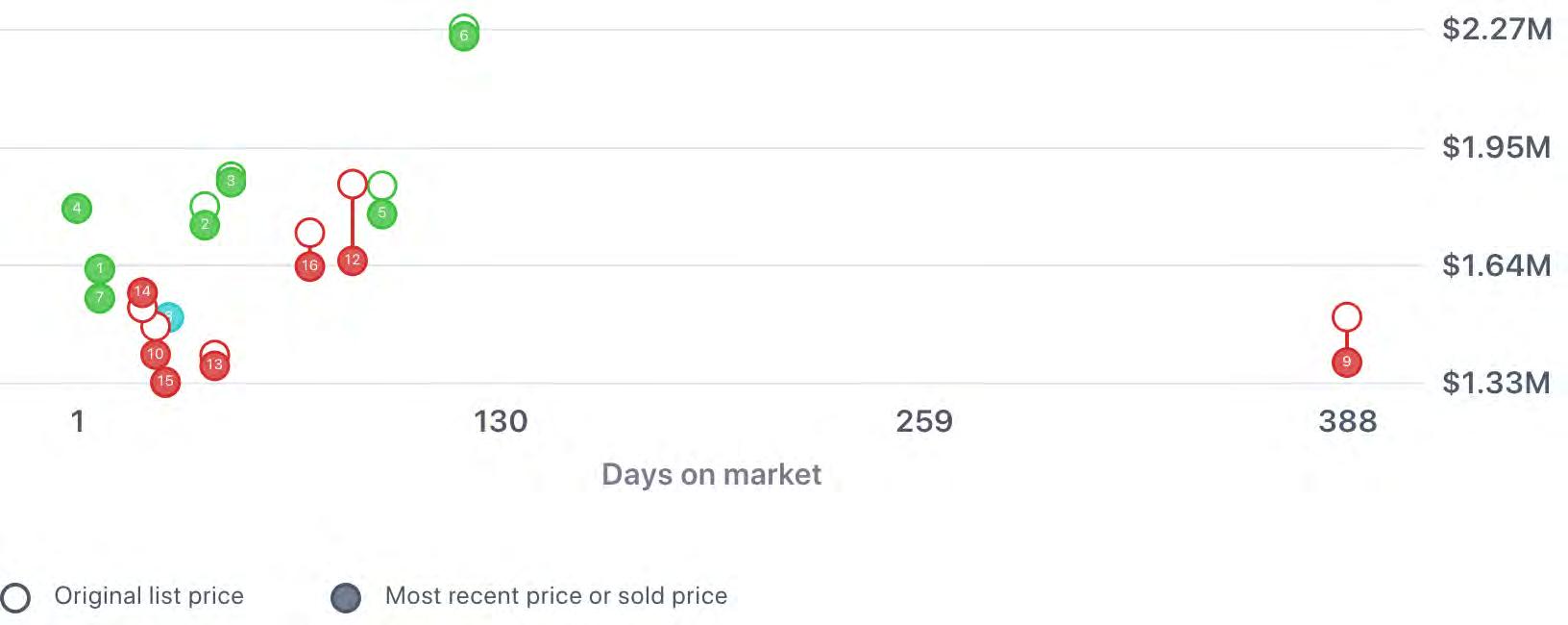The image size is (1568, 625).
Task: Select green data point labeled 6
Action: point(464,36)
